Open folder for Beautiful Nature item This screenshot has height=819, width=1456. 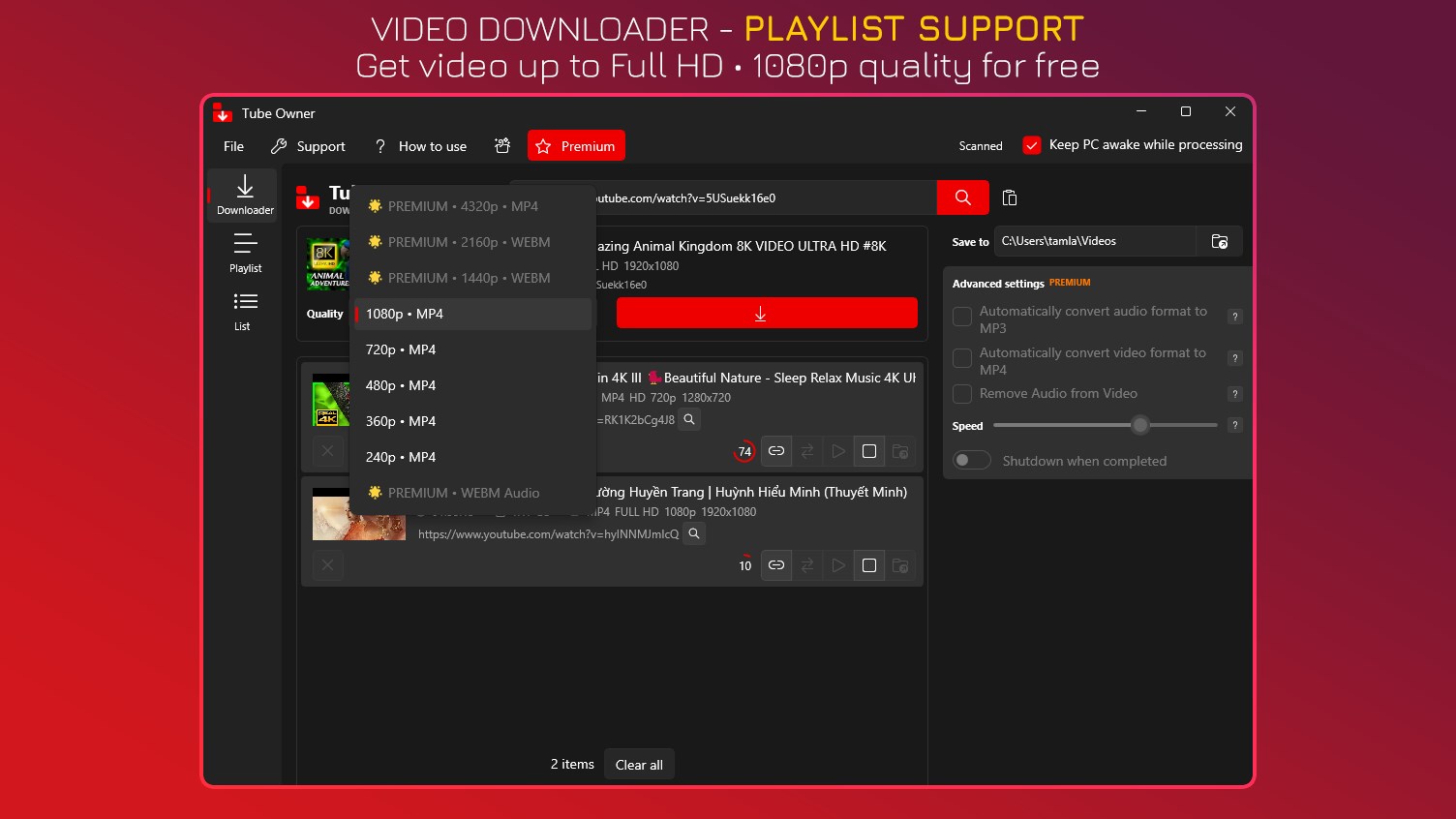[900, 451]
